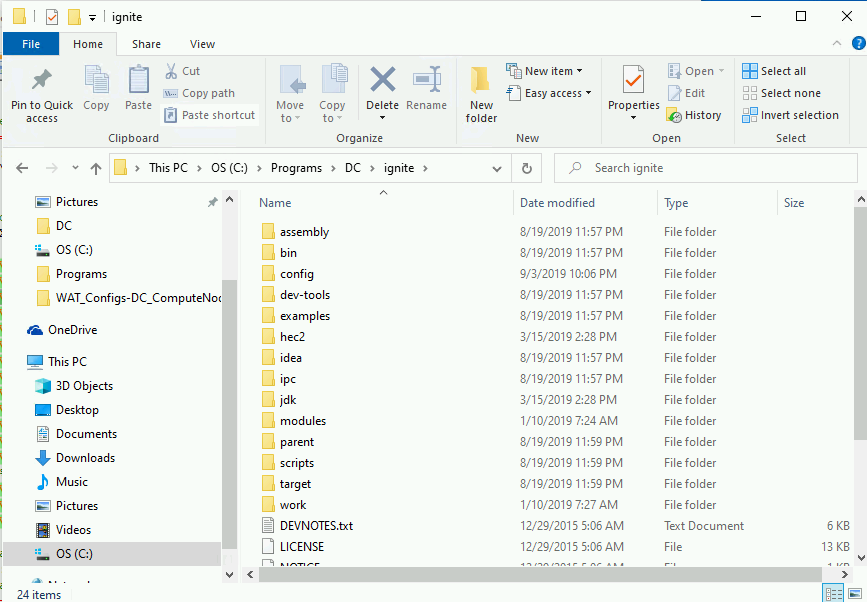Open Properties using the checkmark icon
Screen dimensions: 867x602
point(633,80)
